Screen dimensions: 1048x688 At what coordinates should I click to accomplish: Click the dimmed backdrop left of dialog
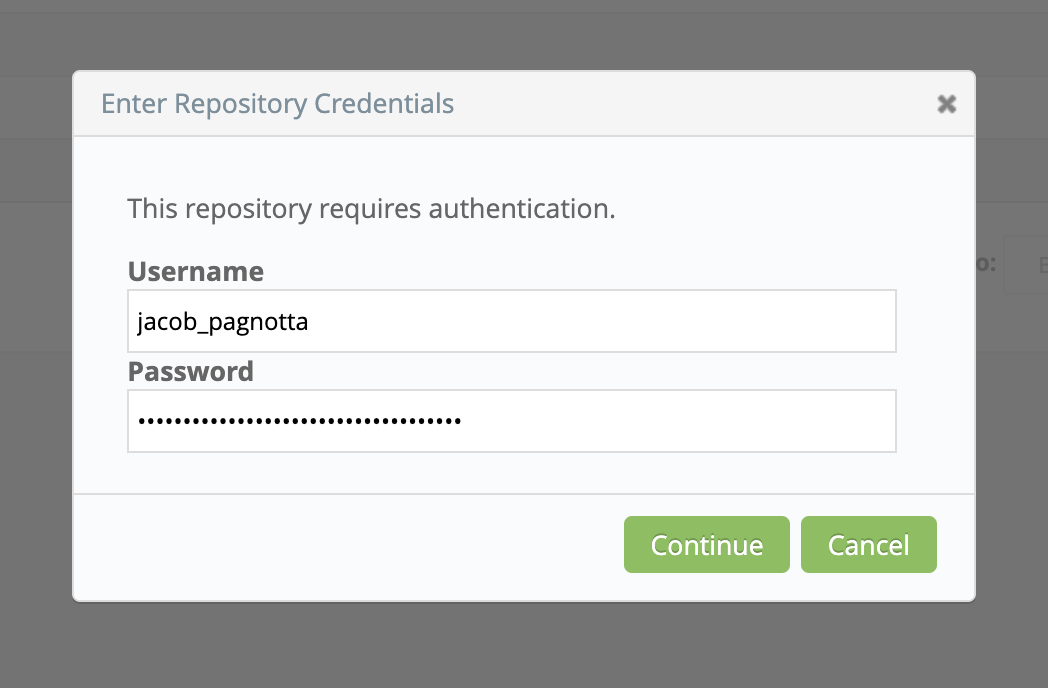[x=36, y=400]
